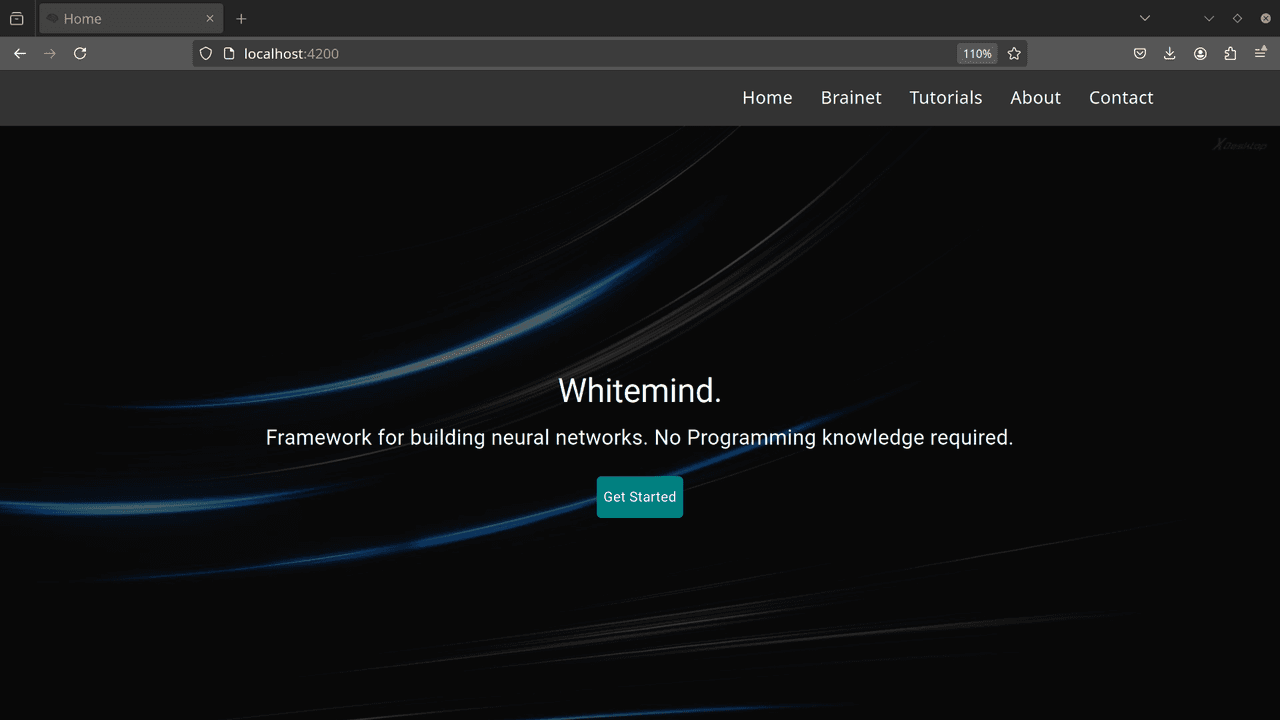Open the Brainet navigation link
Image resolution: width=1280 pixels, height=720 pixels.
[851, 97]
